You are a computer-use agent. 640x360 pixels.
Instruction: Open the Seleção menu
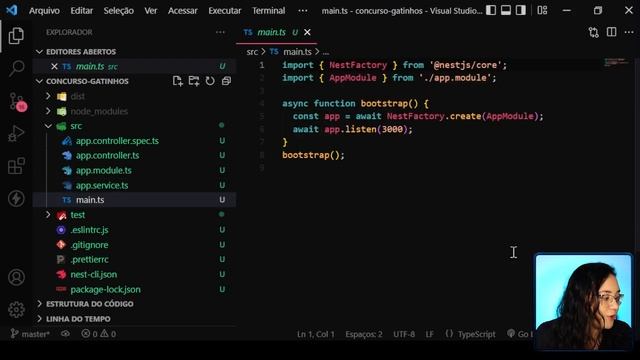(118, 11)
